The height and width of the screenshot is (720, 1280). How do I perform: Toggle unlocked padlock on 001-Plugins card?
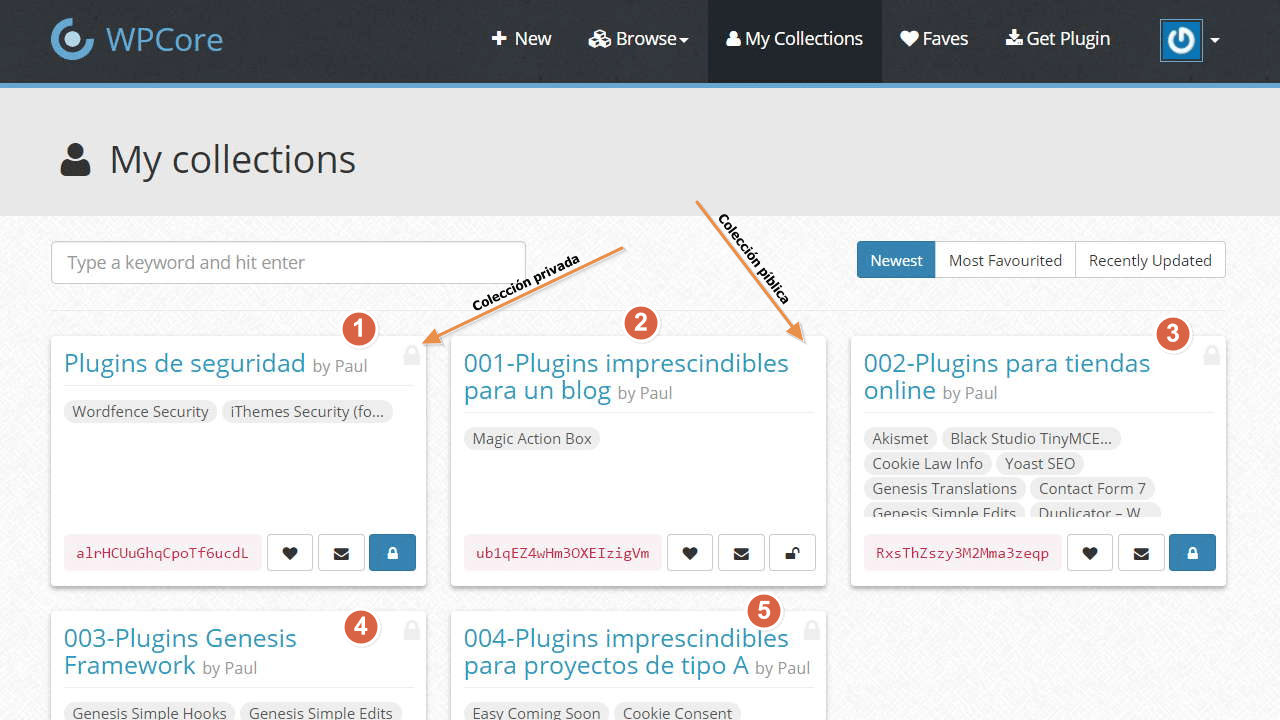click(792, 553)
